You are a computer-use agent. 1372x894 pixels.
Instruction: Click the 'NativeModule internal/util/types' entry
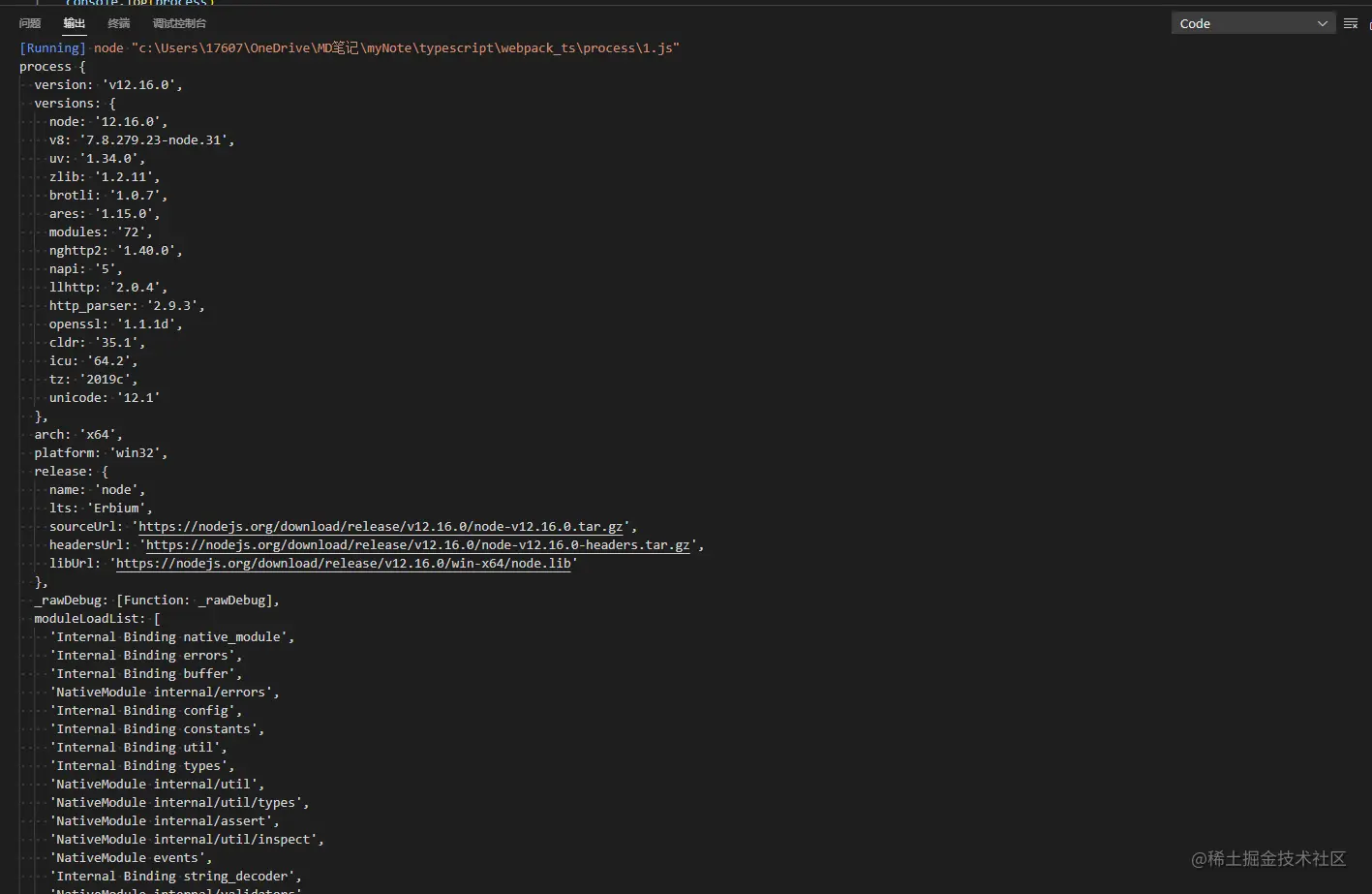tap(179, 803)
